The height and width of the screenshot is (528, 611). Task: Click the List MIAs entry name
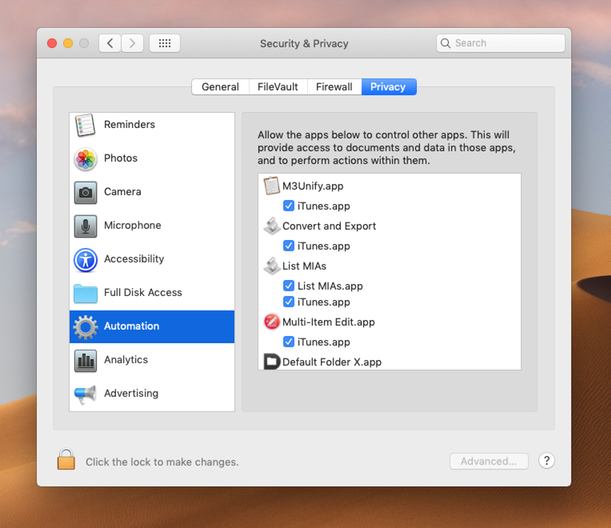tap(304, 266)
